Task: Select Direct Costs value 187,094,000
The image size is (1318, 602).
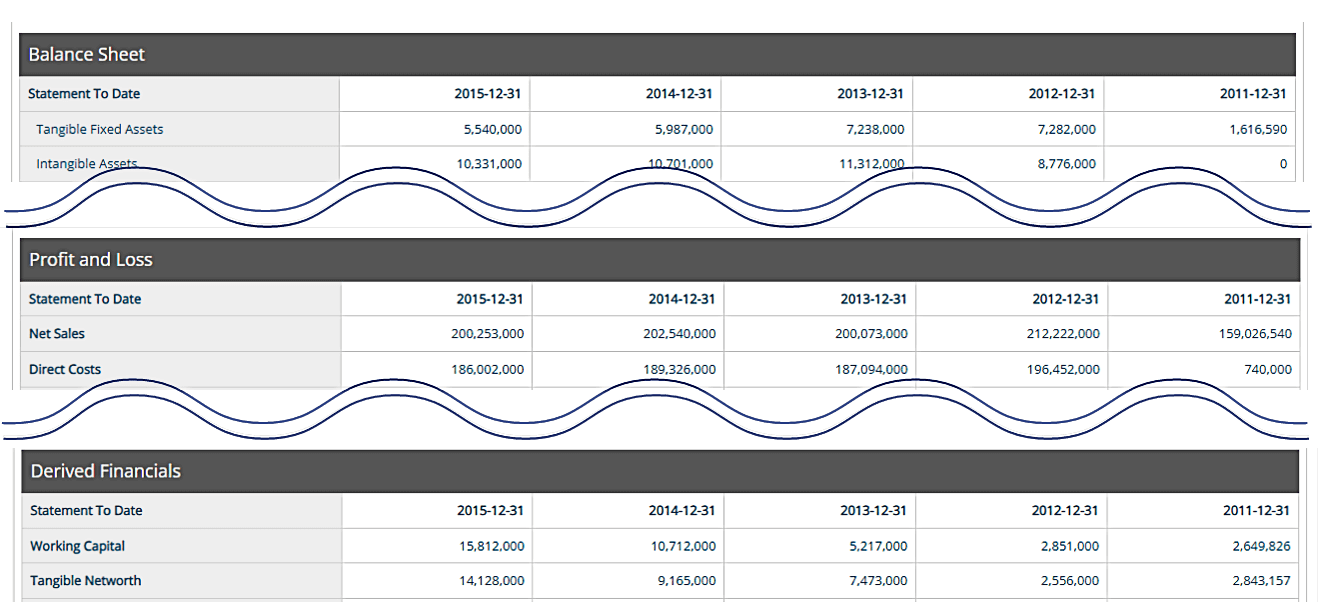Action: pos(871,370)
